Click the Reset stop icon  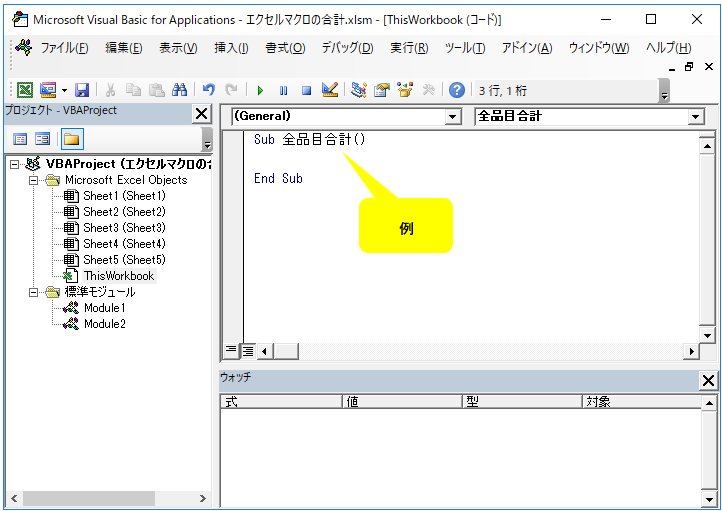click(x=306, y=90)
